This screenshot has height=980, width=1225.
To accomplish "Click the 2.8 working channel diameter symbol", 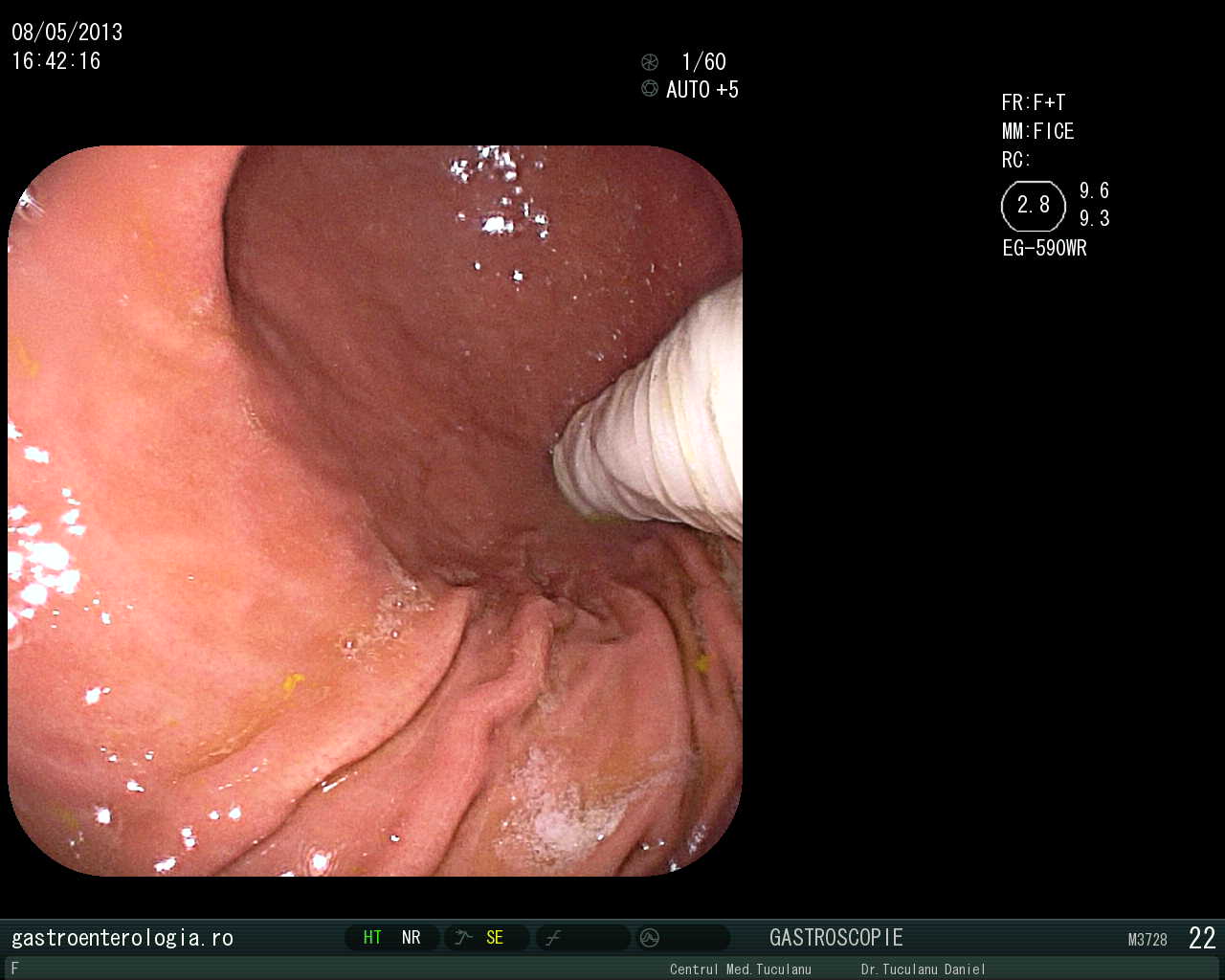I will pyautogui.click(x=1034, y=206).
